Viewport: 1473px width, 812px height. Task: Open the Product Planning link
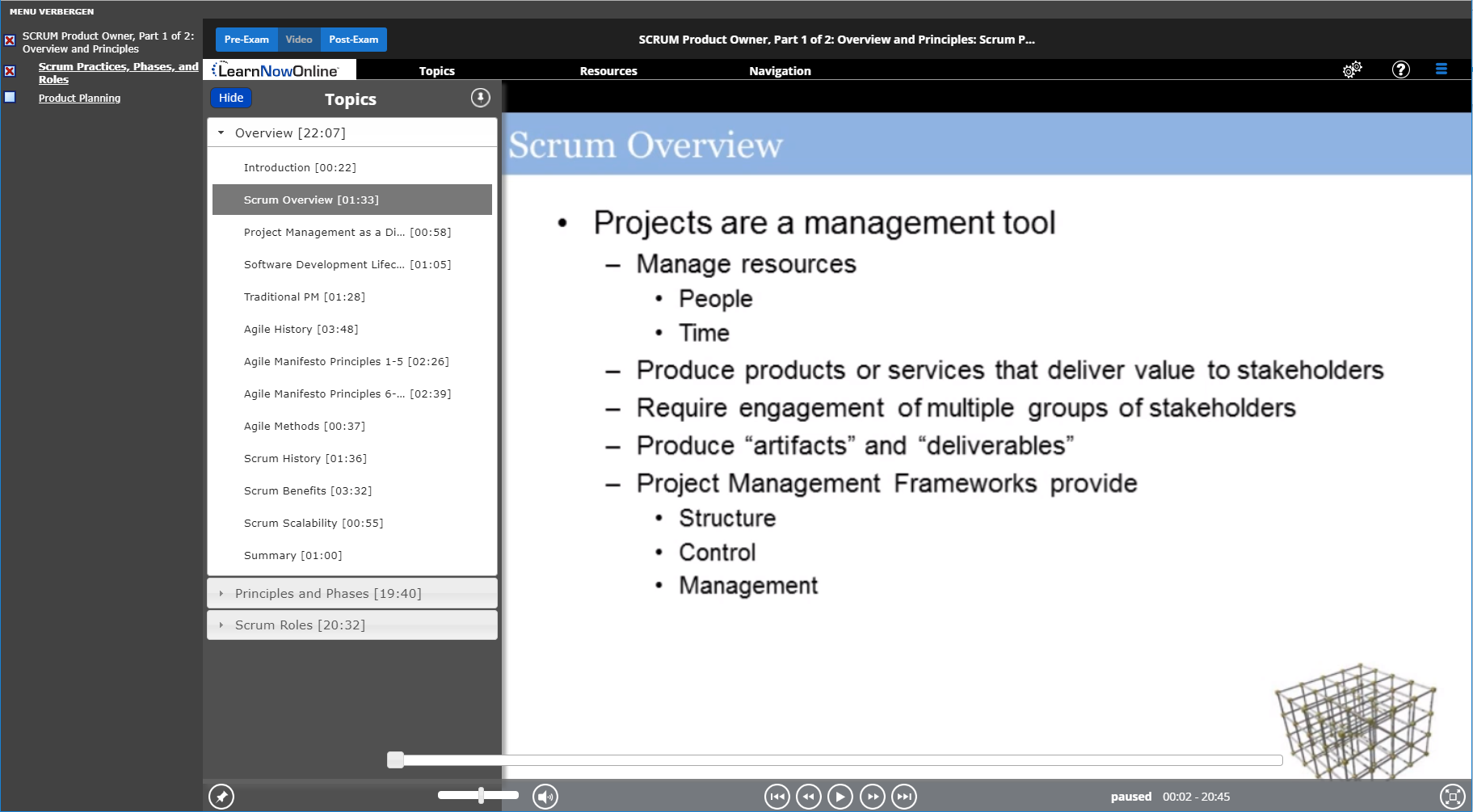coord(79,98)
